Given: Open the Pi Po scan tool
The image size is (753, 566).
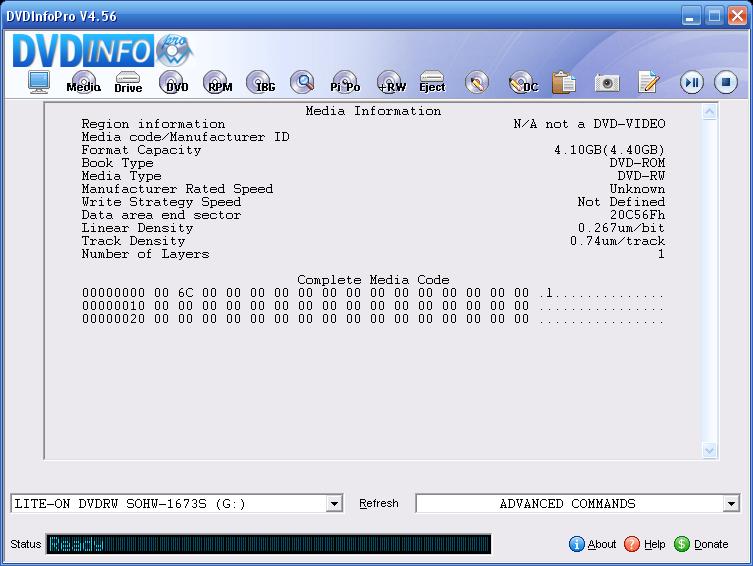Looking at the screenshot, I should click(x=345, y=82).
